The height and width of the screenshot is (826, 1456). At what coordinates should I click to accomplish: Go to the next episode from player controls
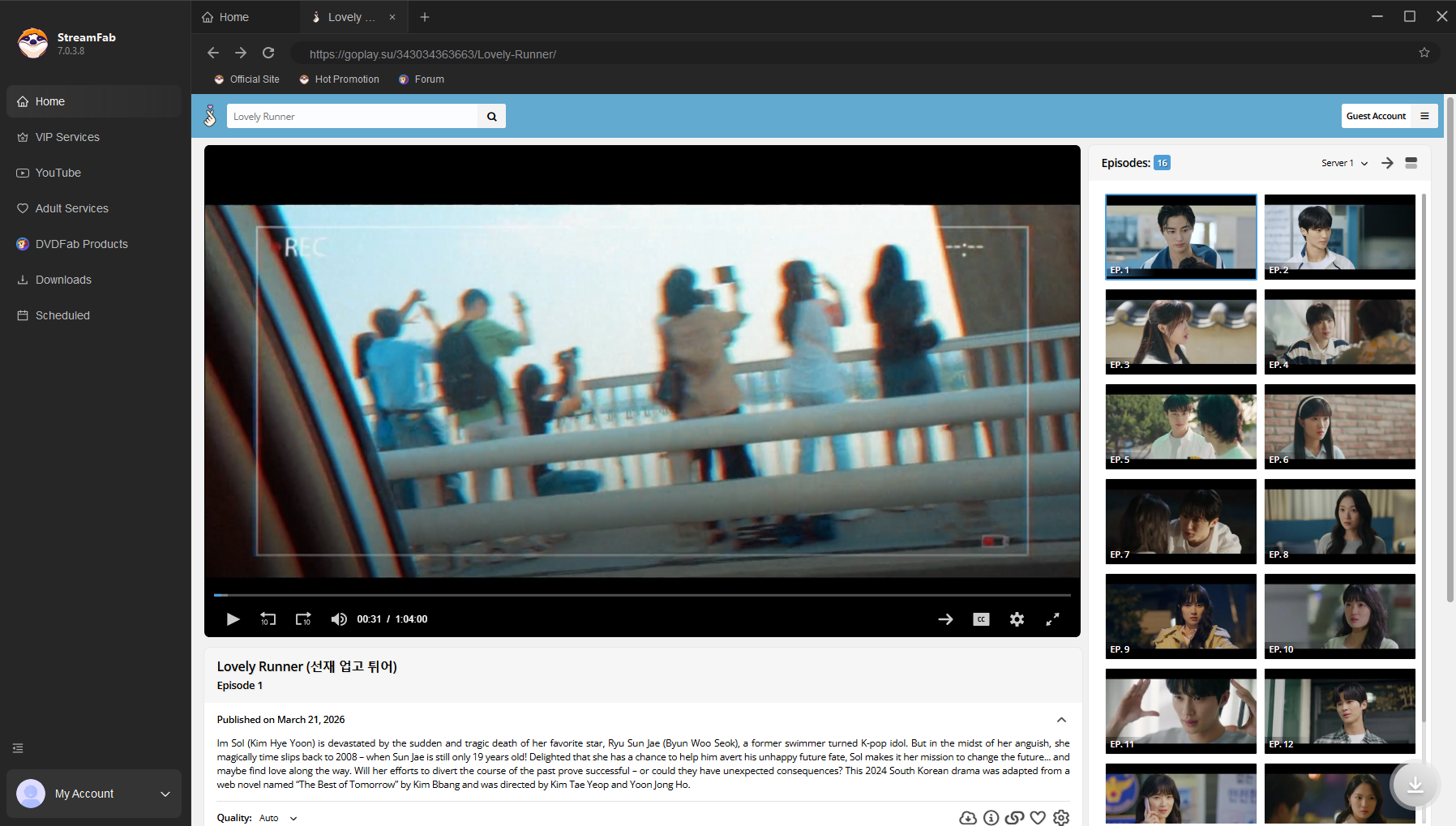pos(945,619)
